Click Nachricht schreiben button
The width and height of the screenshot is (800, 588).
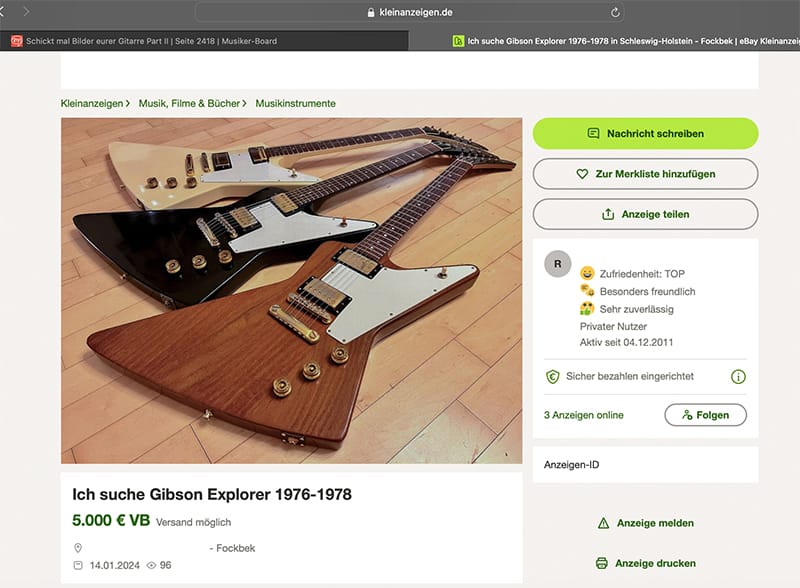pyautogui.click(x=645, y=133)
